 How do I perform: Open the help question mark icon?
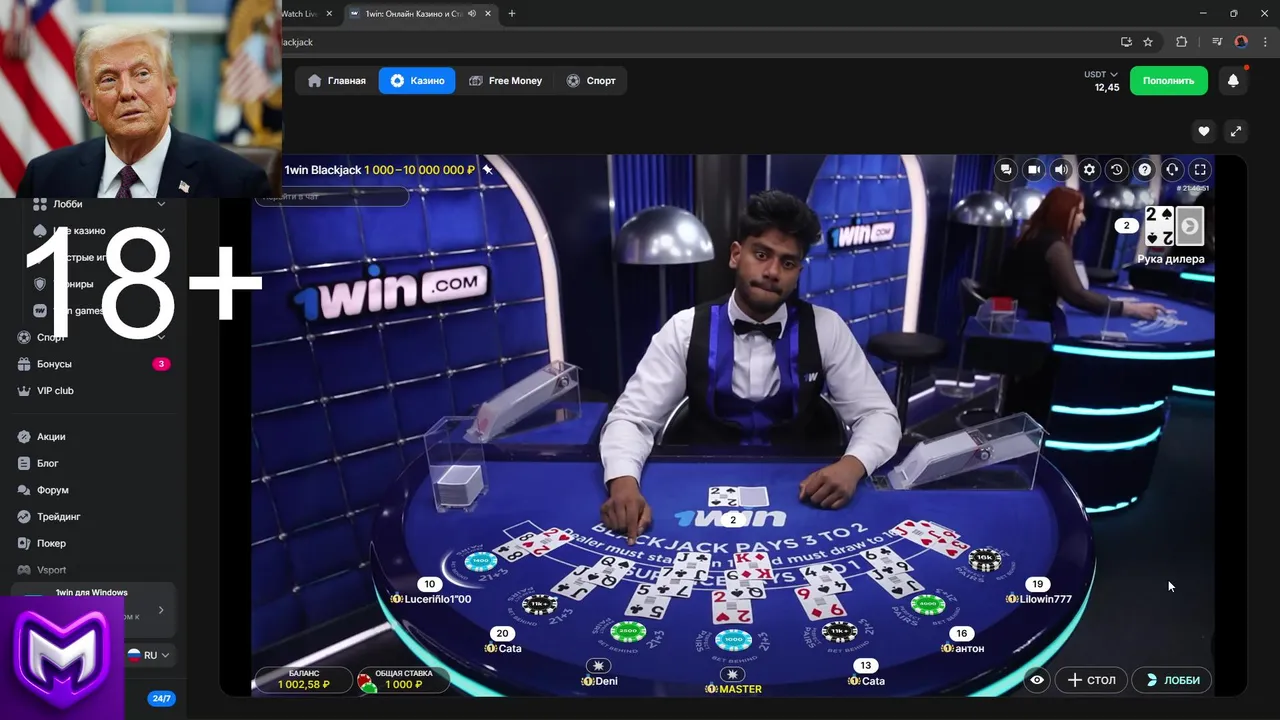[x=1145, y=170]
